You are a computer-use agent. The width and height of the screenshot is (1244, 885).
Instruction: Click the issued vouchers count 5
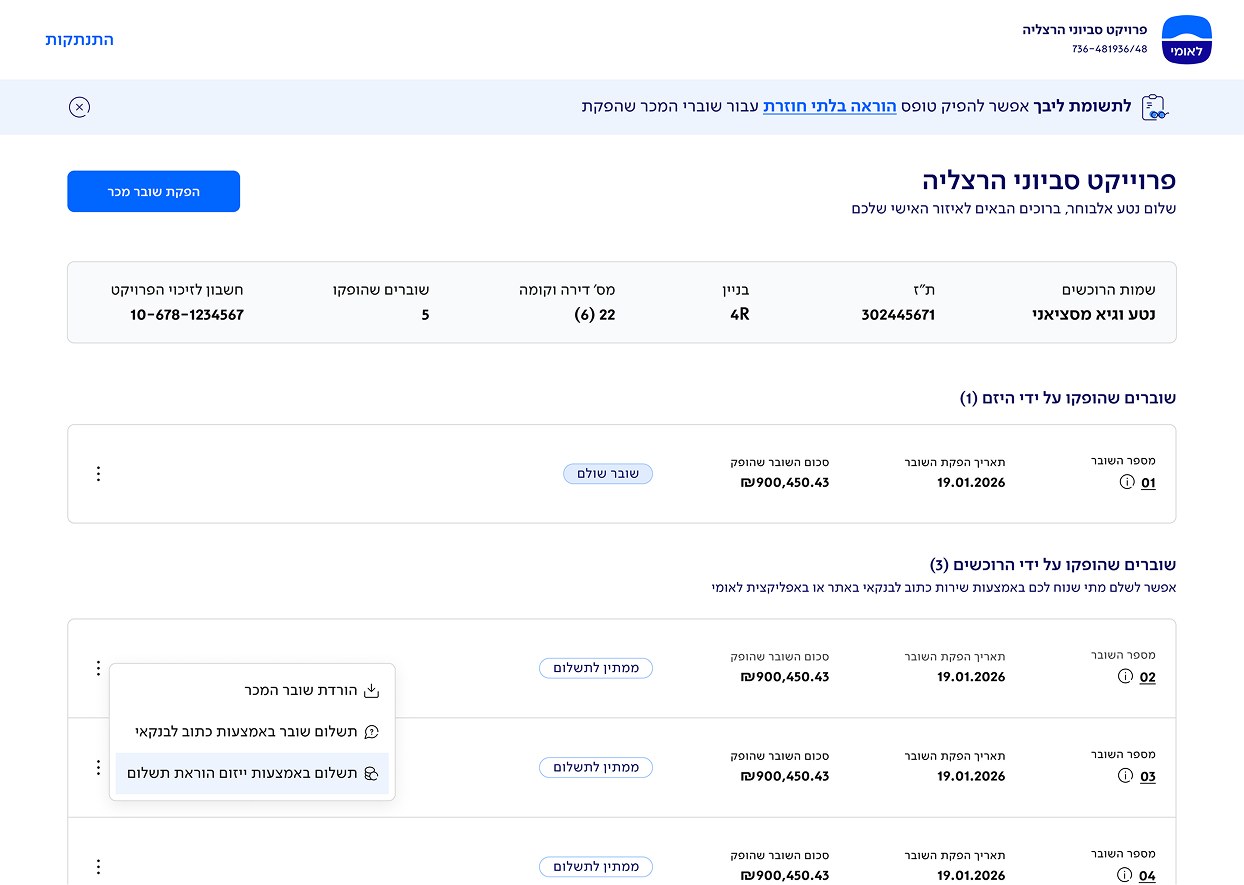pyautogui.click(x=426, y=315)
